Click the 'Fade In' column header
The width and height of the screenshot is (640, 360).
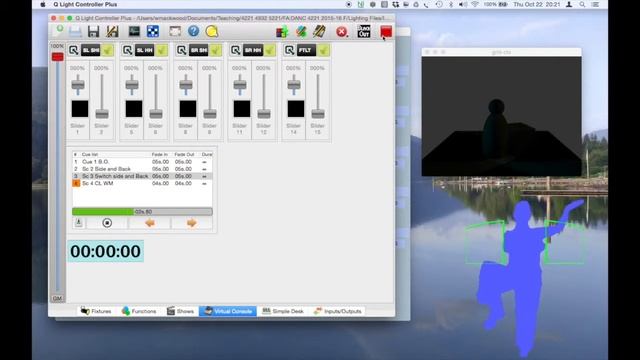[160, 155]
